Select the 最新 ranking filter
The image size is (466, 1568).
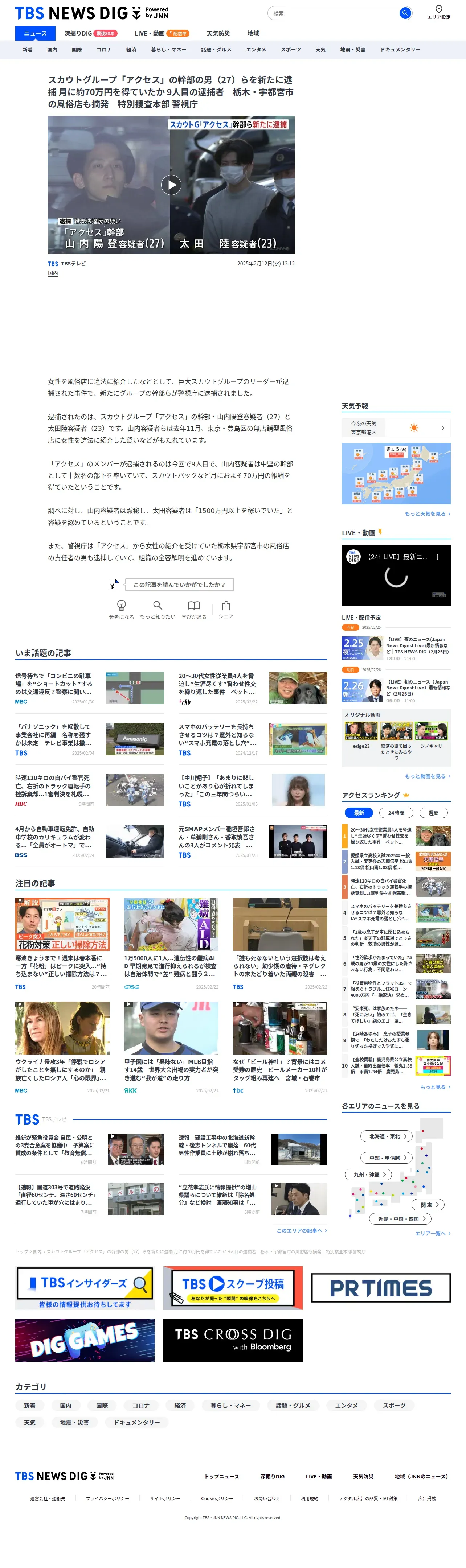pyautogui.click(x=359, y=813)
